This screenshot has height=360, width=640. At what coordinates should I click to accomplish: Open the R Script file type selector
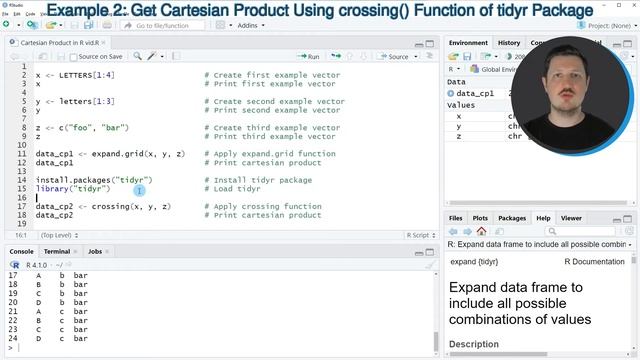421,235
